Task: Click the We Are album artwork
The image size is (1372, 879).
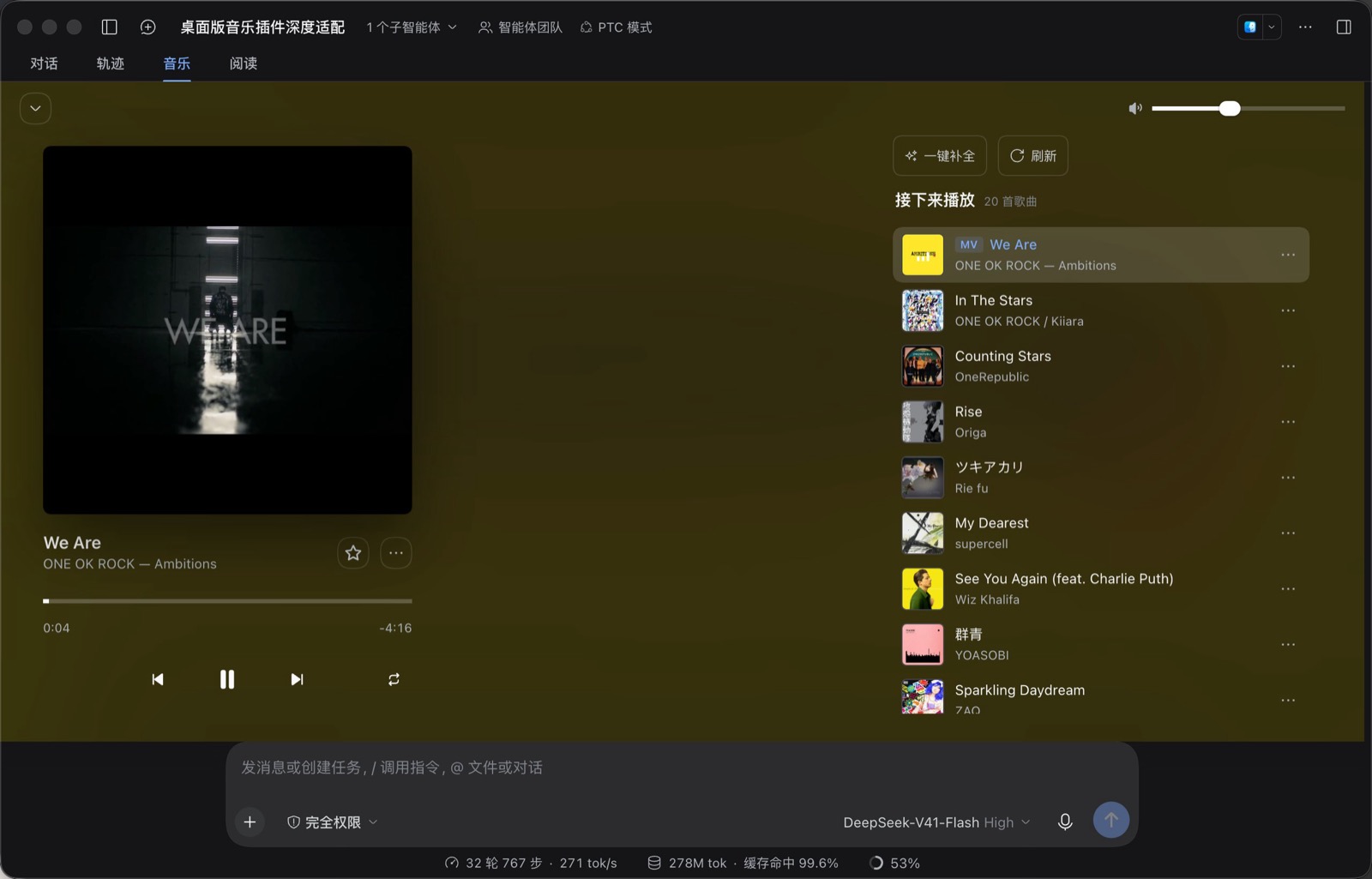Action: pyautogui.click(x=227, y=330)
